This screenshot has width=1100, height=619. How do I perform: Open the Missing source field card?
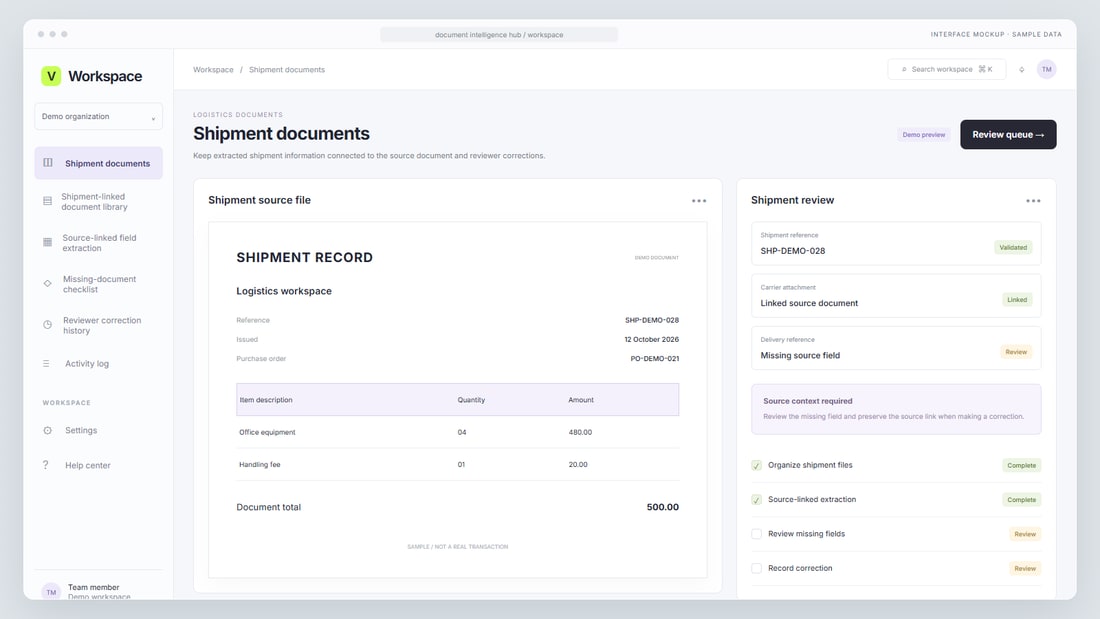[x=896, y=348]
